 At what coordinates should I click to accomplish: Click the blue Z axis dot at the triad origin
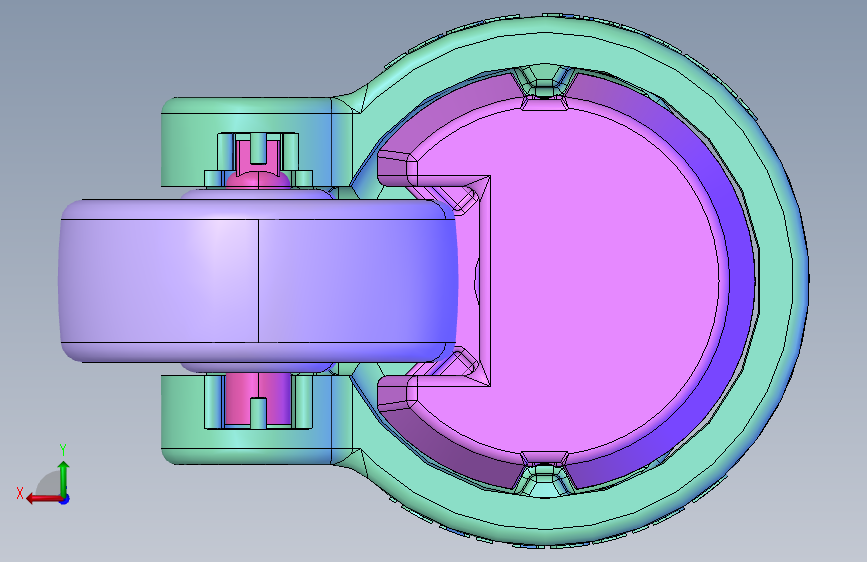(65, 499)
